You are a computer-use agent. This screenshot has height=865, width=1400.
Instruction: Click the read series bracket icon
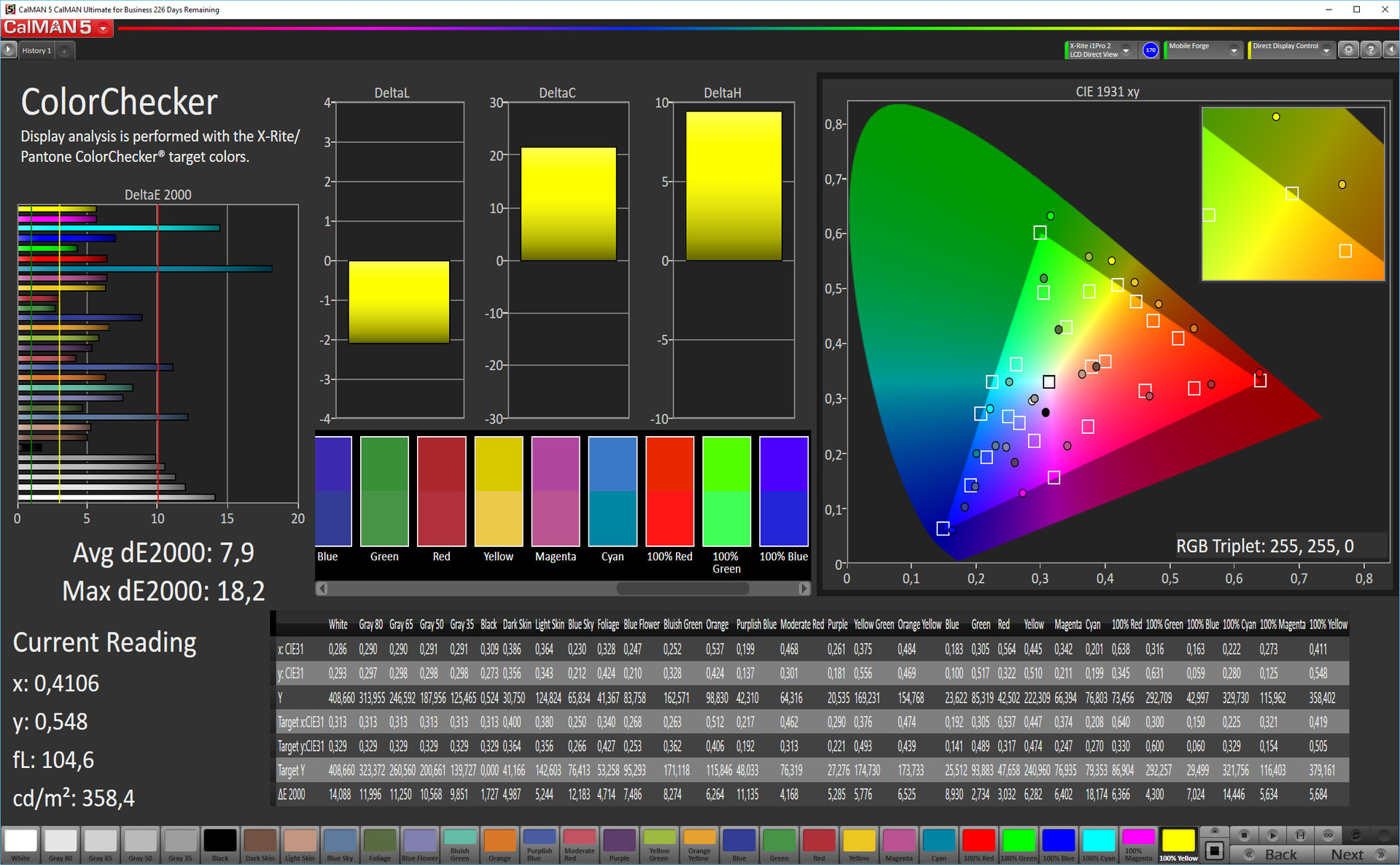click(x=1300, y=835)
